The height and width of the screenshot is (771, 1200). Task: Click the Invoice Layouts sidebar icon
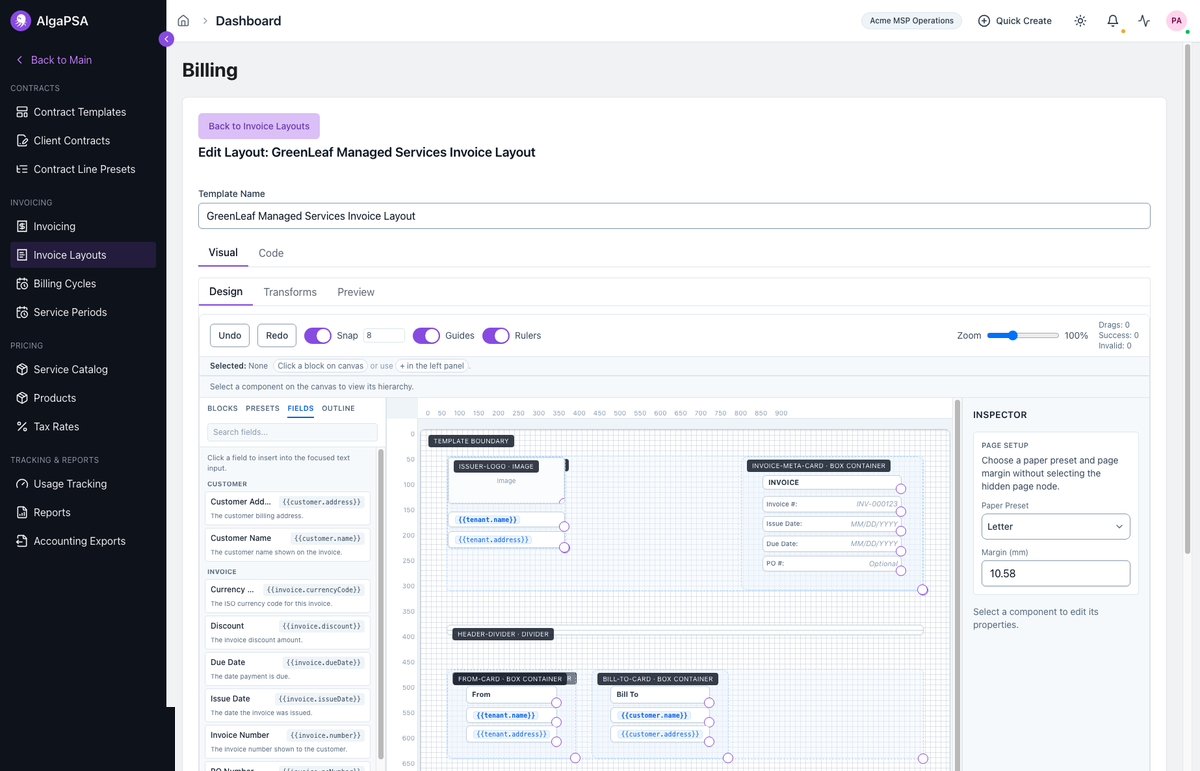click(22, 255)
